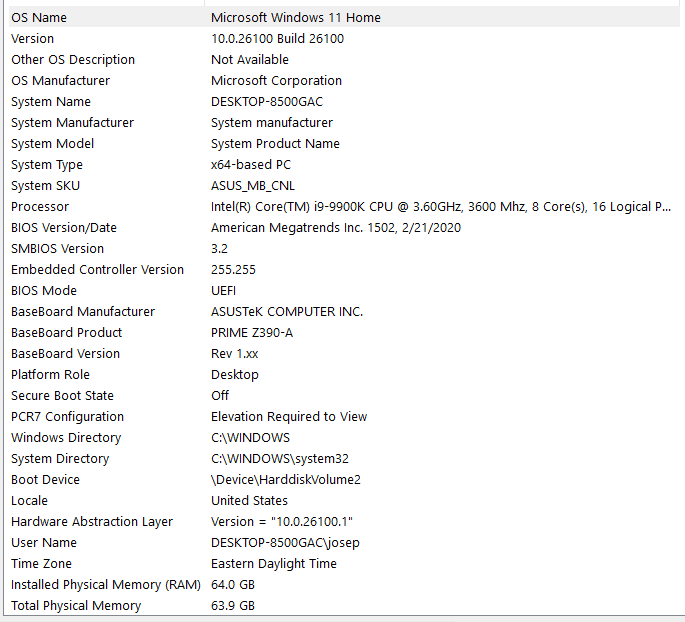Click the value System Product Name
The image size is (685, 622).
(275, 144)
